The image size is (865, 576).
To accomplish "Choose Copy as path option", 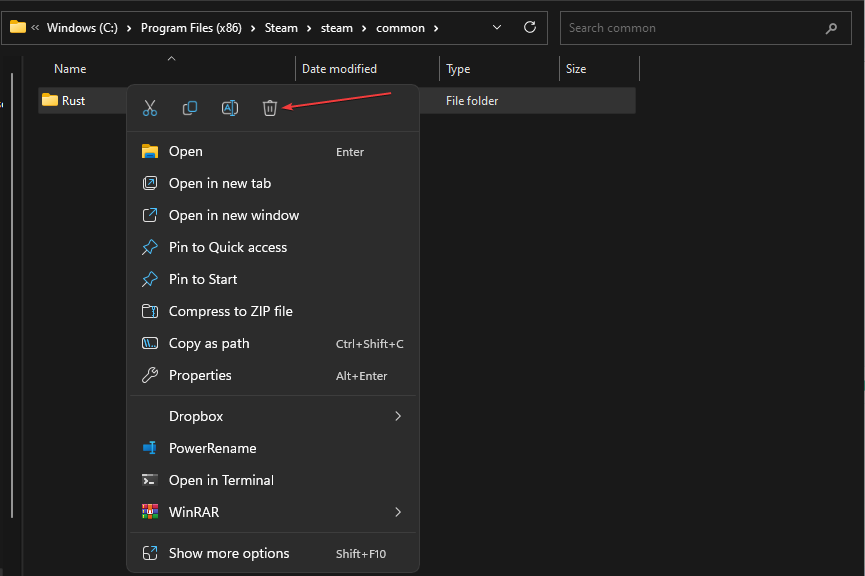I will 209,343.
